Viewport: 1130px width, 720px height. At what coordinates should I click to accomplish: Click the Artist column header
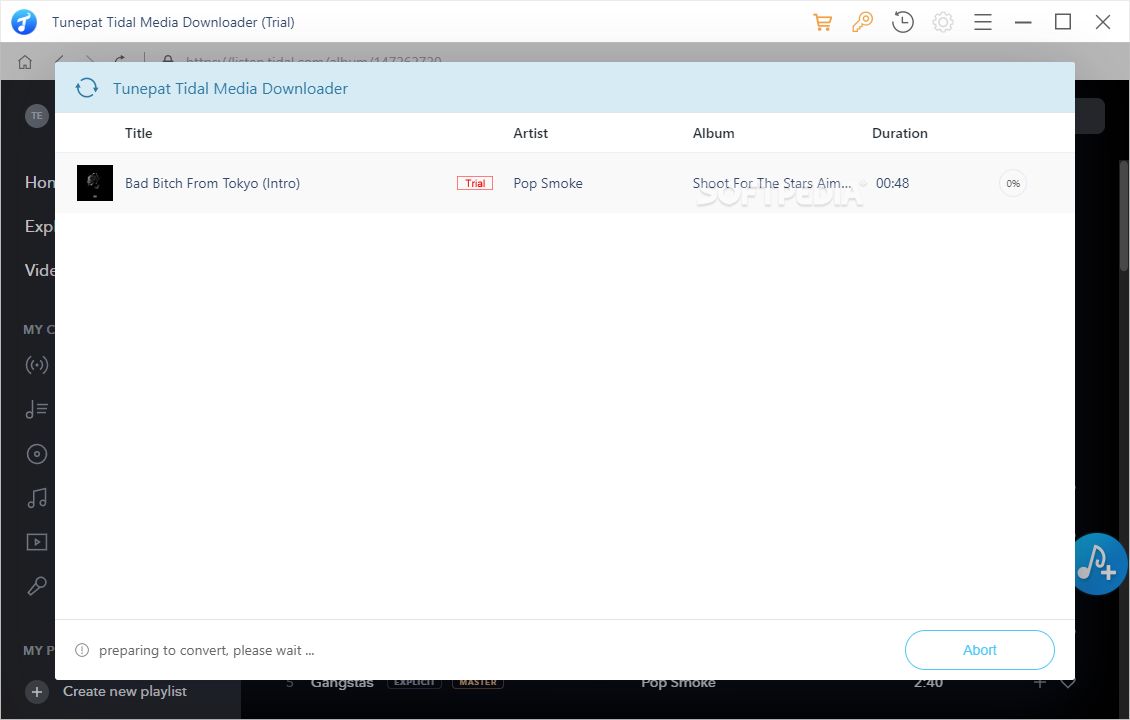point(530,133)
